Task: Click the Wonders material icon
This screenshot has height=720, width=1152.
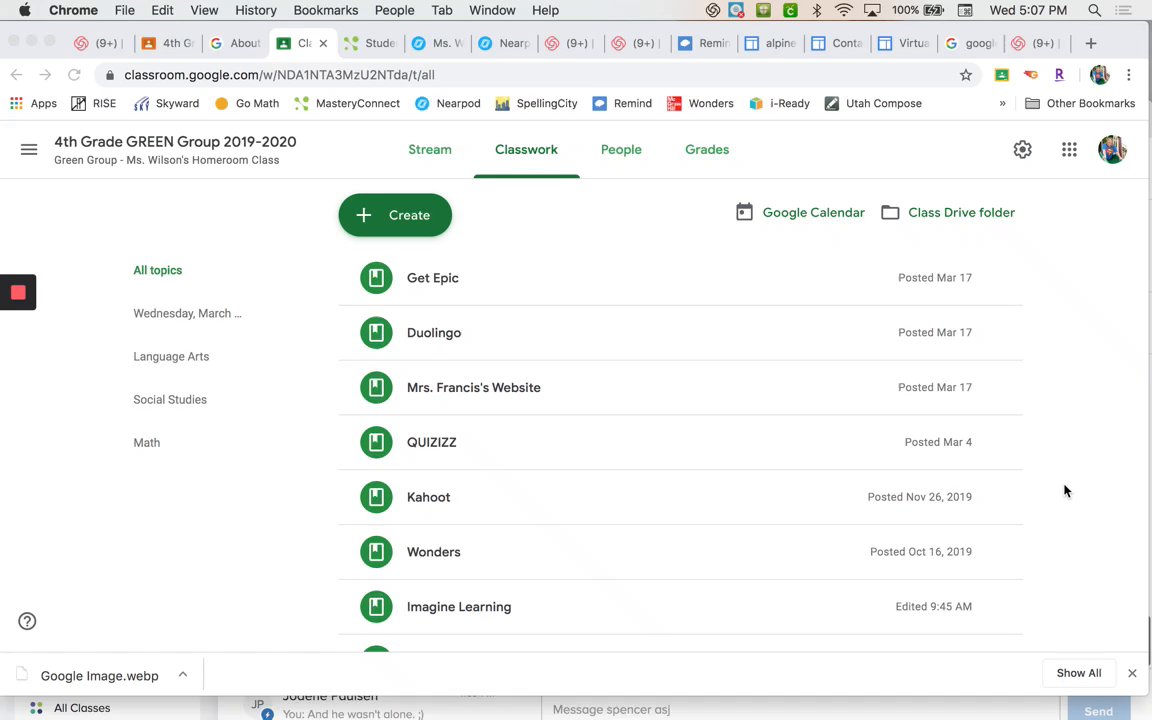Action: click(x=376, y=552)
